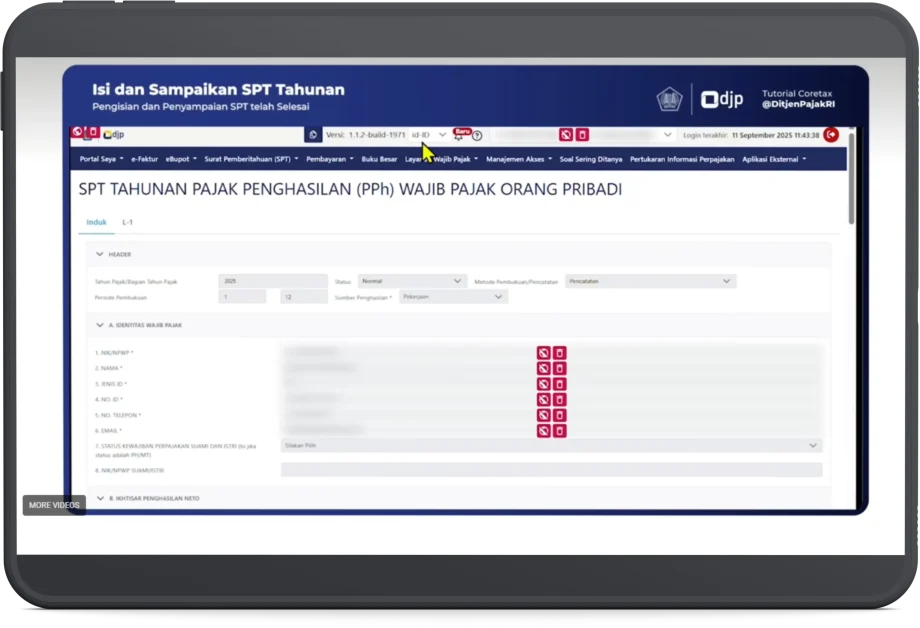Open the Surat Pemberitahuan (SPT) menu
This screenshot has width=920, height=628.
(x=250, y=159)
